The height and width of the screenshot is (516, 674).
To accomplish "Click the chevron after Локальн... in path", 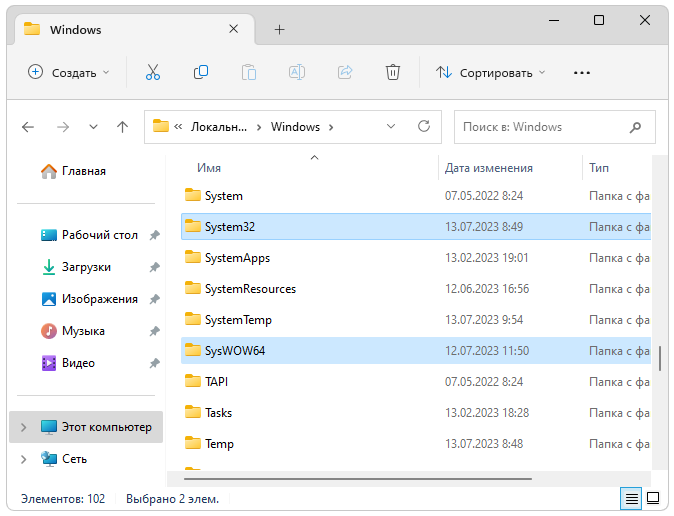I will click(259, 127).
